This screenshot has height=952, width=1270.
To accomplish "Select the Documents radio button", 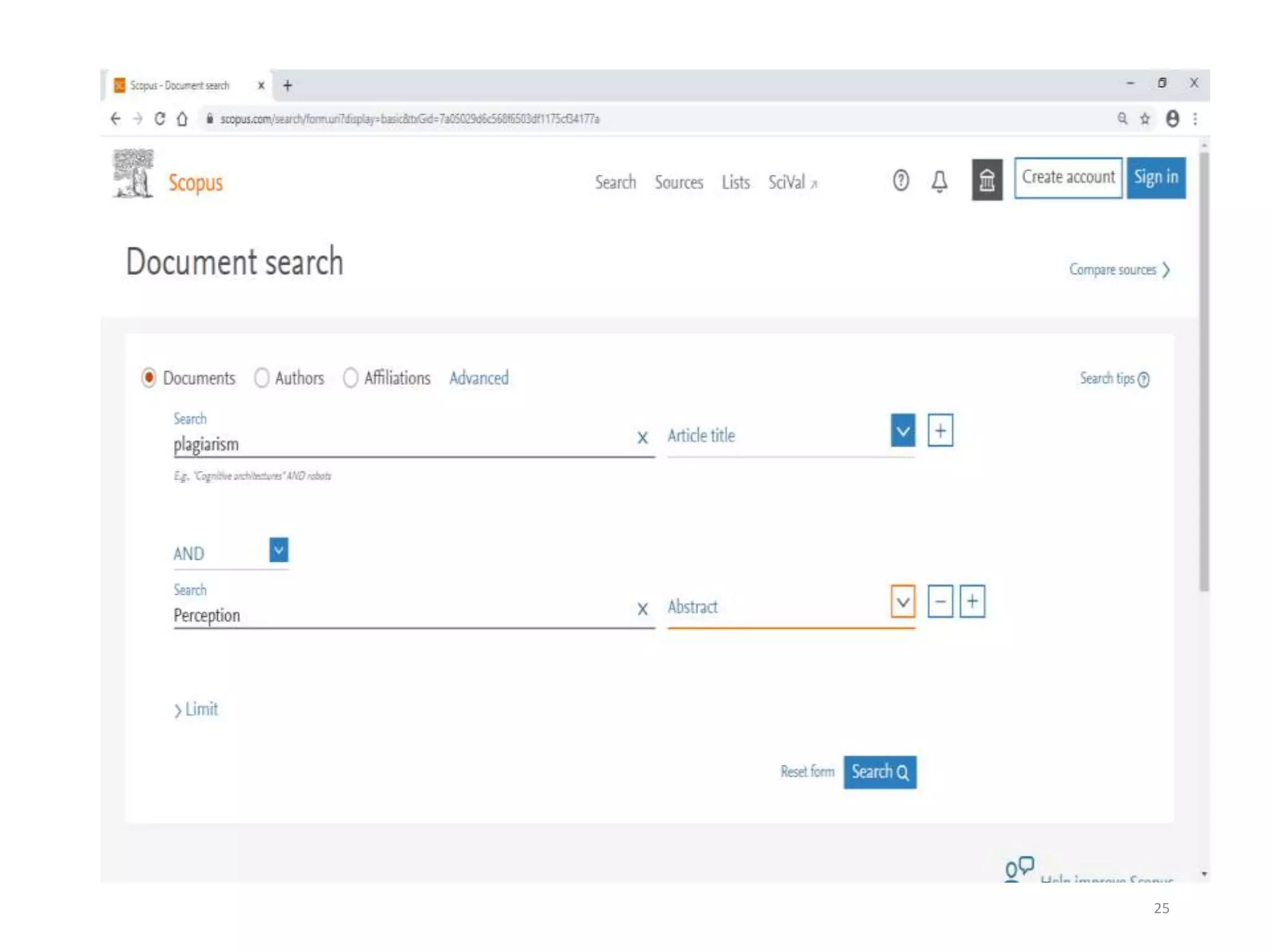I will (149, 377).
